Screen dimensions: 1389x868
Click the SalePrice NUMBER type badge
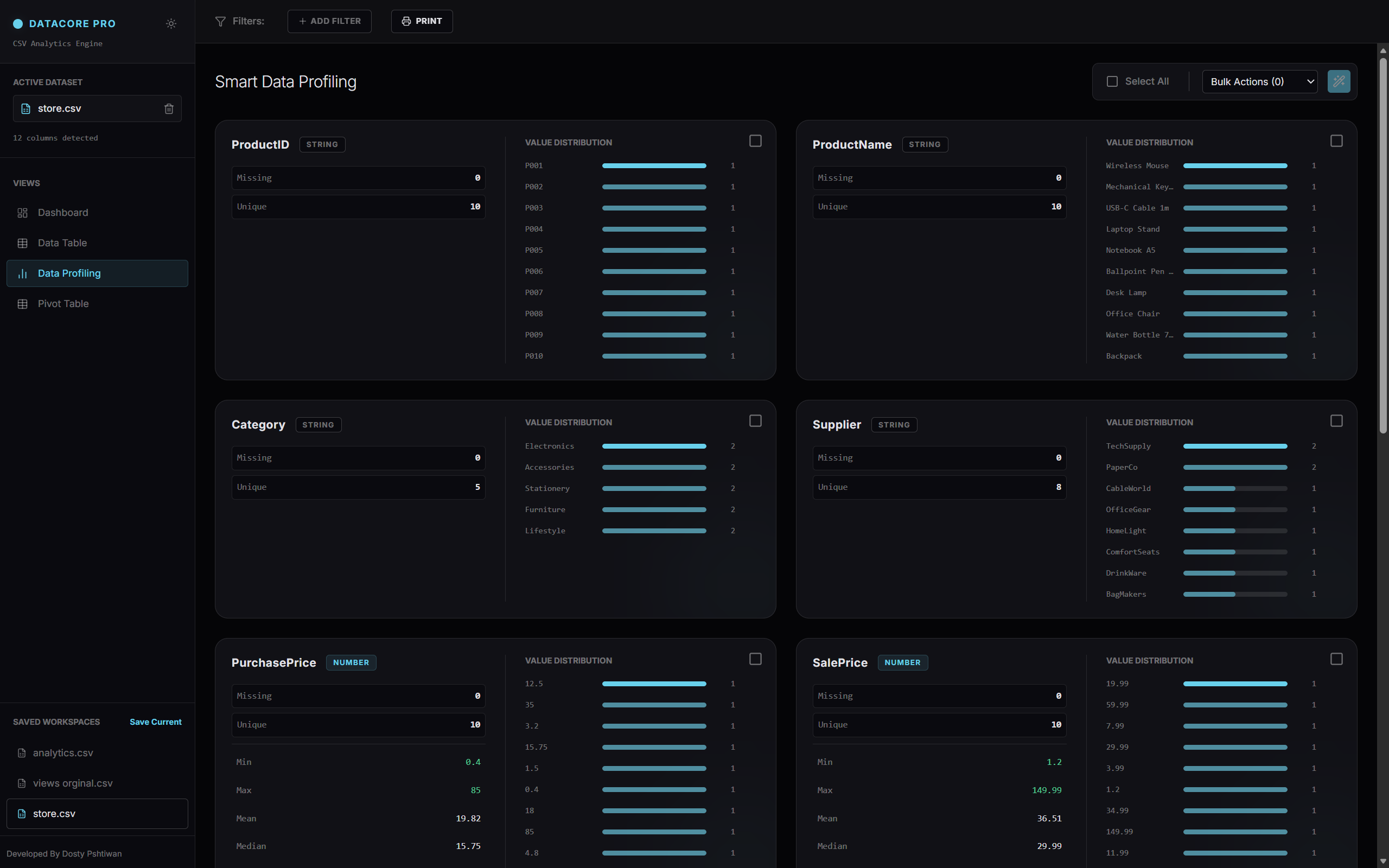[x=902, y=662]
